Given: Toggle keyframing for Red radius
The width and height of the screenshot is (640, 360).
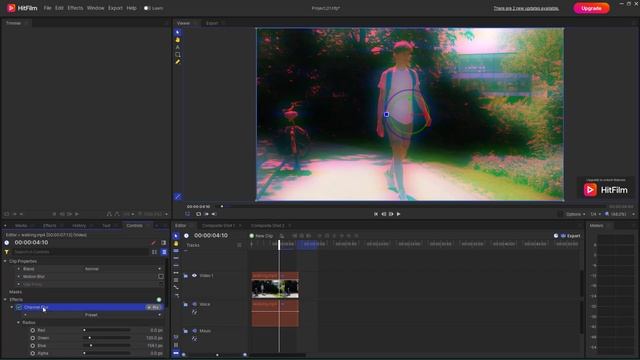Looking at the screenshot, I should (x=33, y=330).
